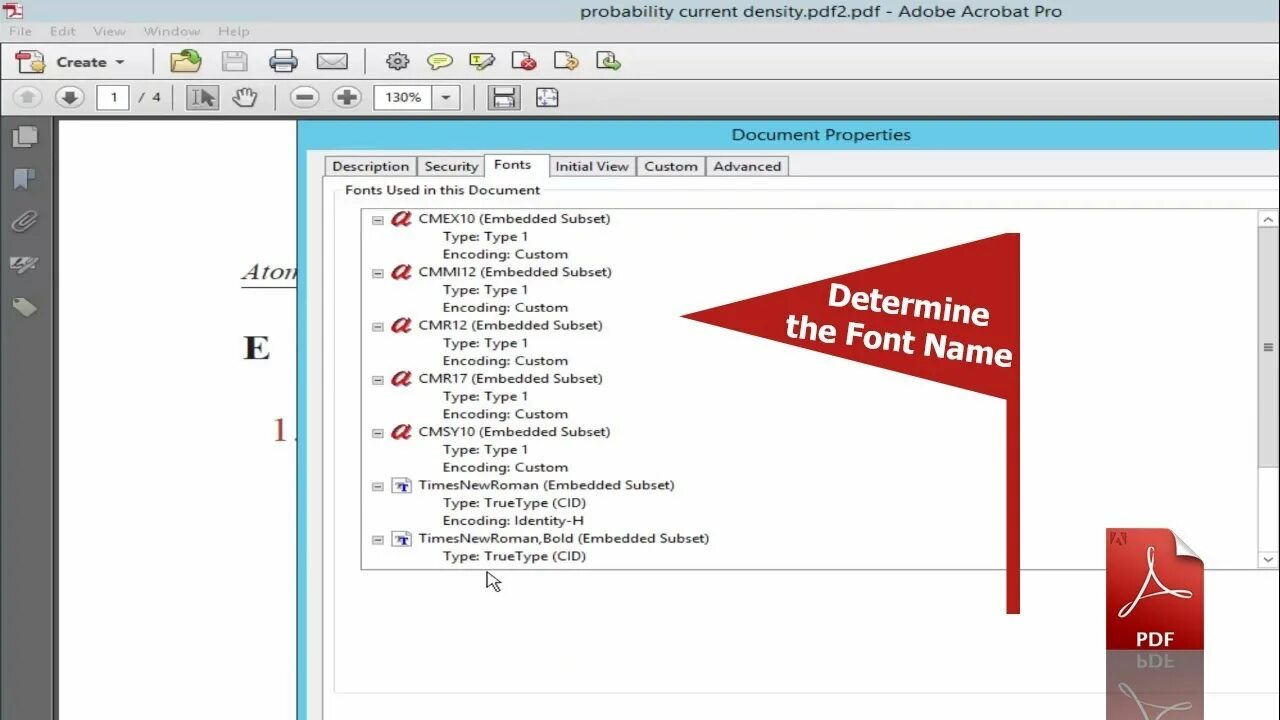This screenshot has width=1280, height=720.
Task: Collapse the CMSY10 font entry
Action: (377, 433)
